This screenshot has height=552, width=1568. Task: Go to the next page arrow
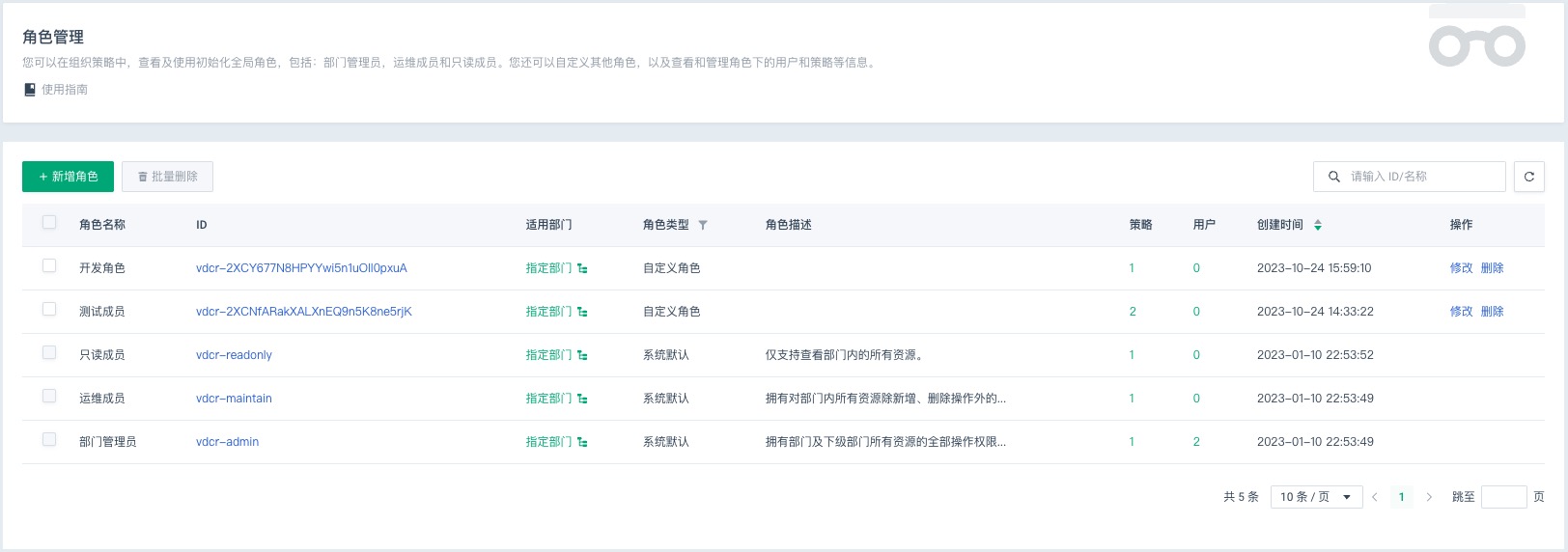(1429, 497)
